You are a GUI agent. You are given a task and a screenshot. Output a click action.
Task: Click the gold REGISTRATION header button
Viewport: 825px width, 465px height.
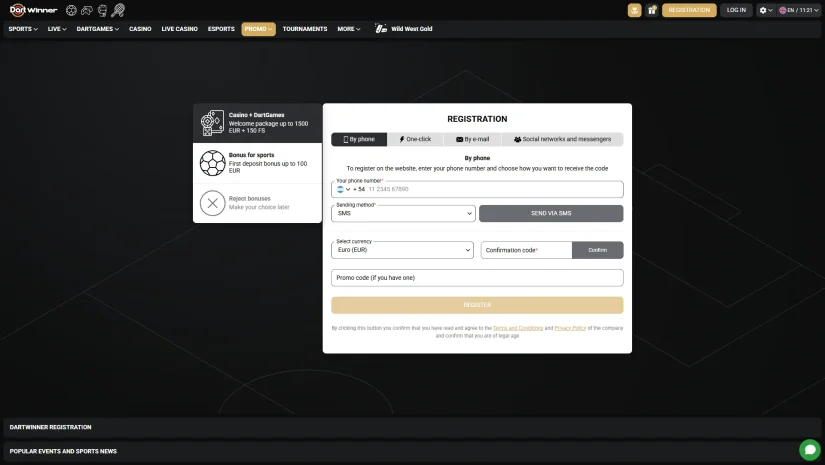(x=689, y=10)
